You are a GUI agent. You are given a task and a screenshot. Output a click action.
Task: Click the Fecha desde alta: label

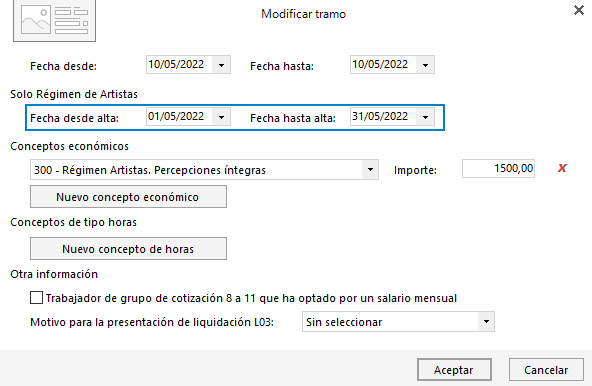click(x=74, y=118)
